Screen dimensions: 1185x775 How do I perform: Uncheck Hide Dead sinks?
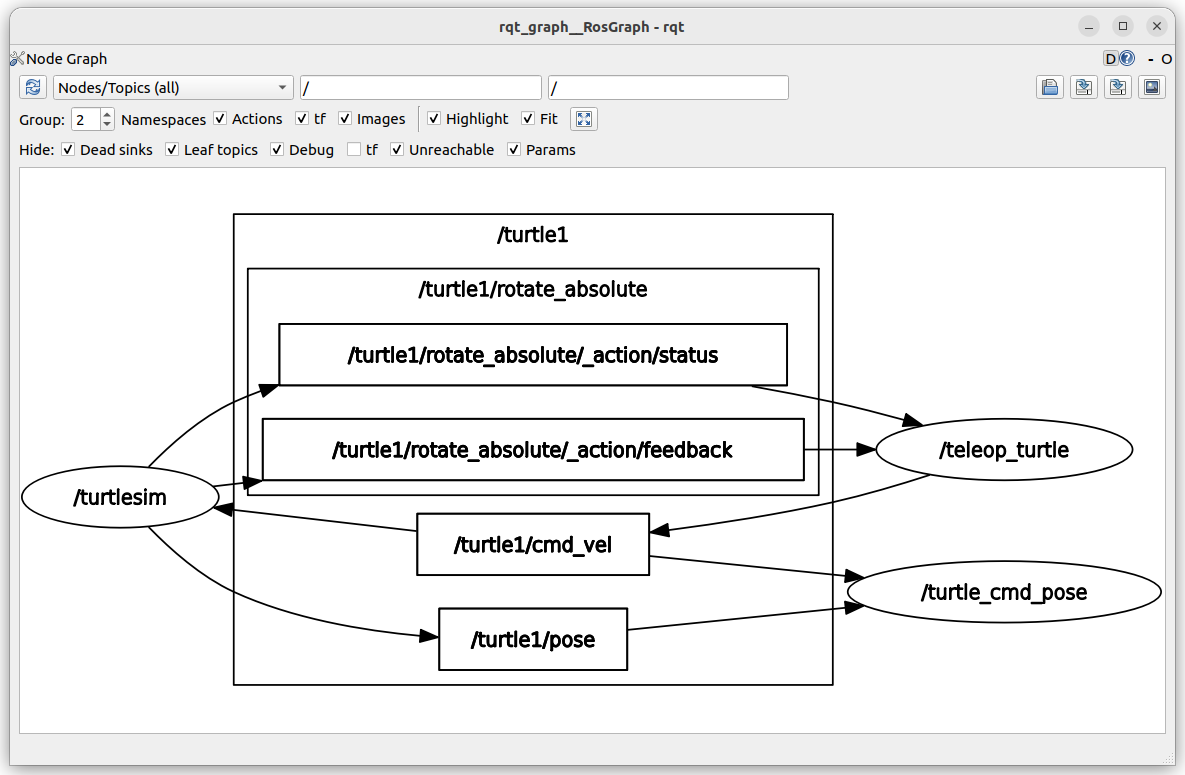point(68,150)
